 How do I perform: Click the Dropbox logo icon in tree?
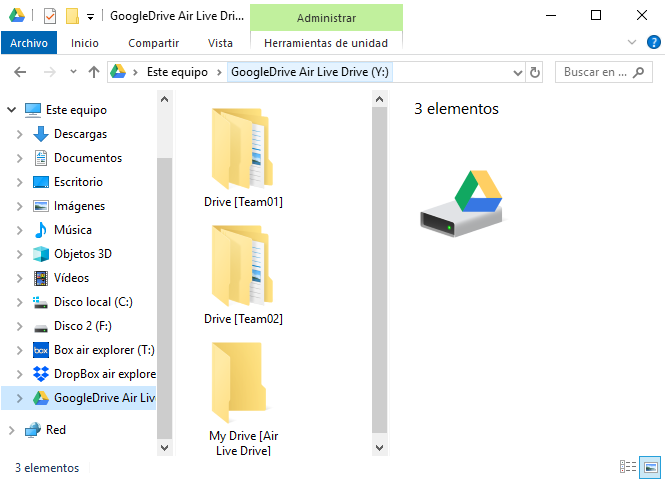click(41, 374)
